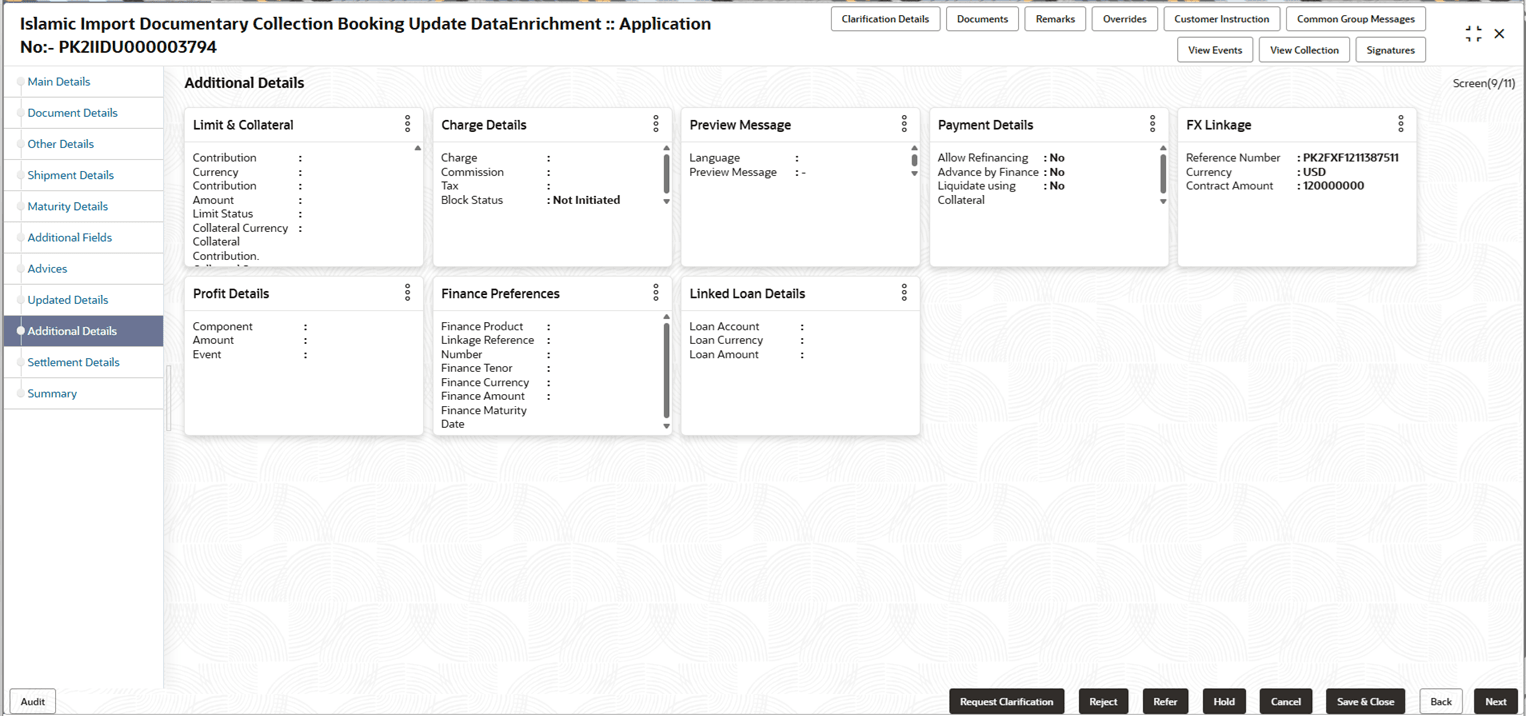This screenshot has width=1527, height=716.
Task: Click scroll-down arrow in Finance Preferences card
Action: point(666,426)
